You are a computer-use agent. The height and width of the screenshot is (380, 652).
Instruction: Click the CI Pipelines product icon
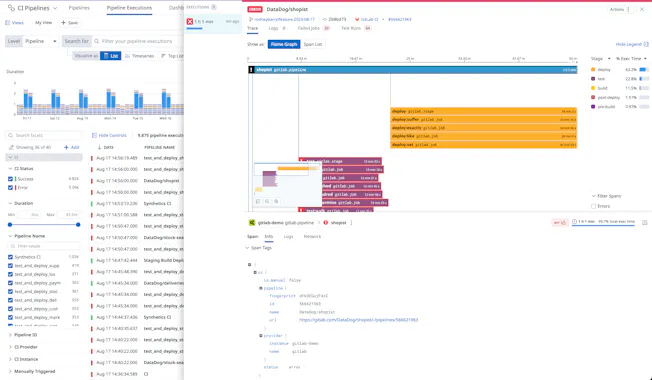pyautogui.click(x=11, y=8)
